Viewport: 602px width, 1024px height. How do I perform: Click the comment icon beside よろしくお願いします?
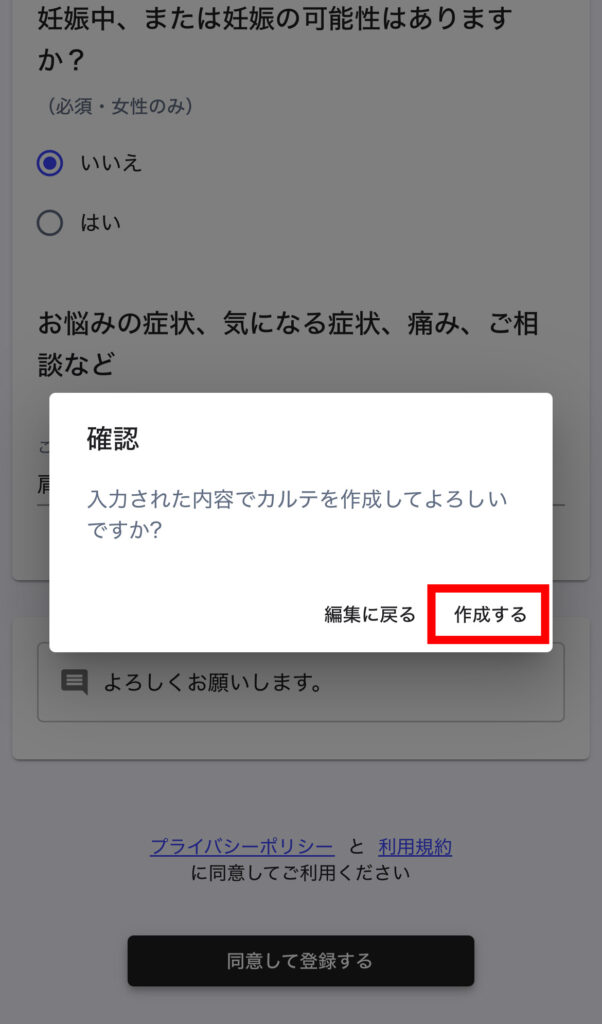point(74,682)
